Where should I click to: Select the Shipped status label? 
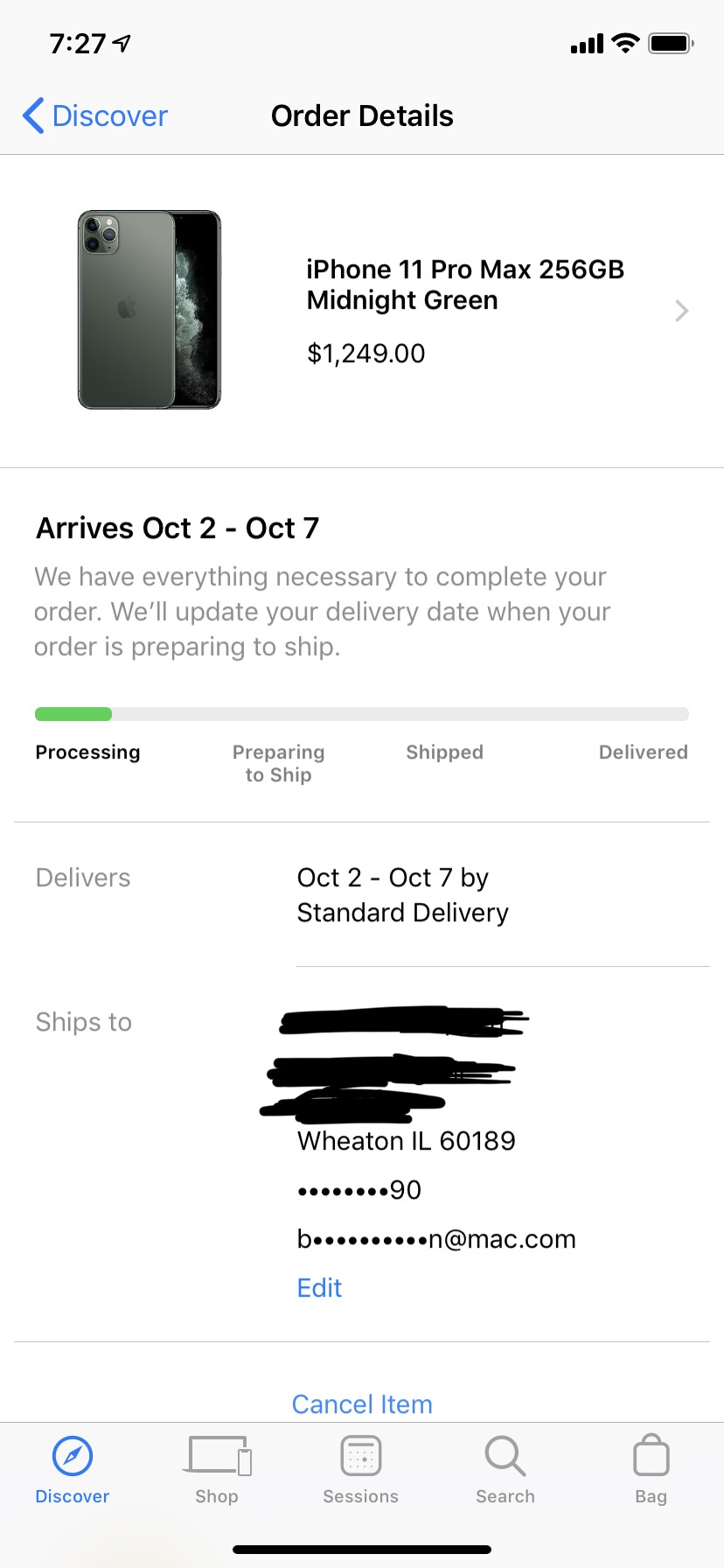pyautogui.click(x=444, y=752)
